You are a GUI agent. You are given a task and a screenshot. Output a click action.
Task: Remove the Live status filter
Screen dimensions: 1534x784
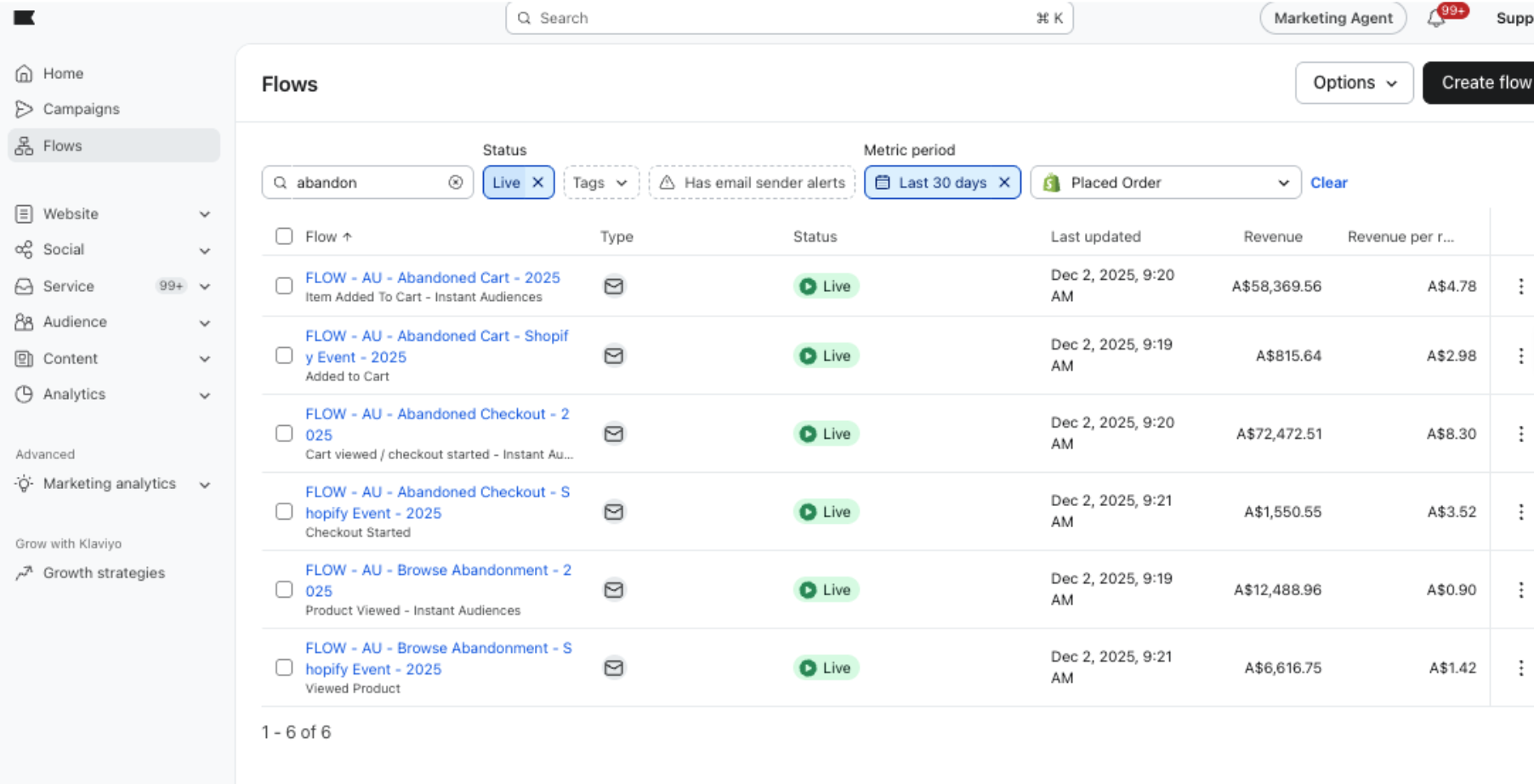[x=537, y=183]
